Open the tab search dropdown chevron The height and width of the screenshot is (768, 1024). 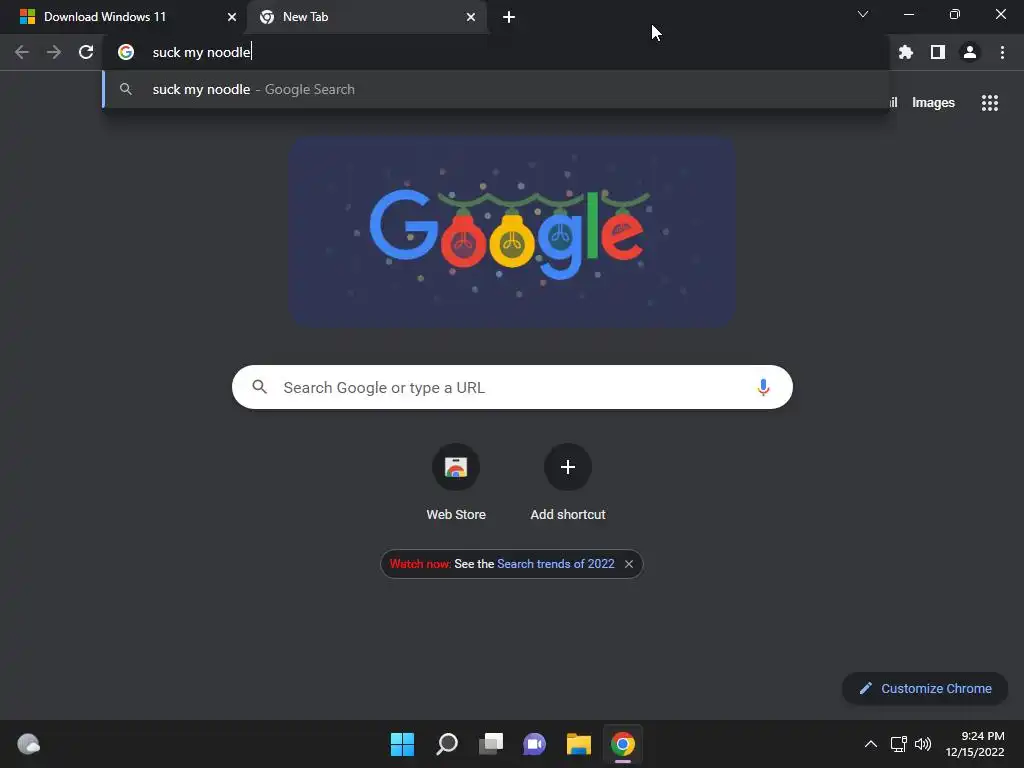[x=863, y=14]
